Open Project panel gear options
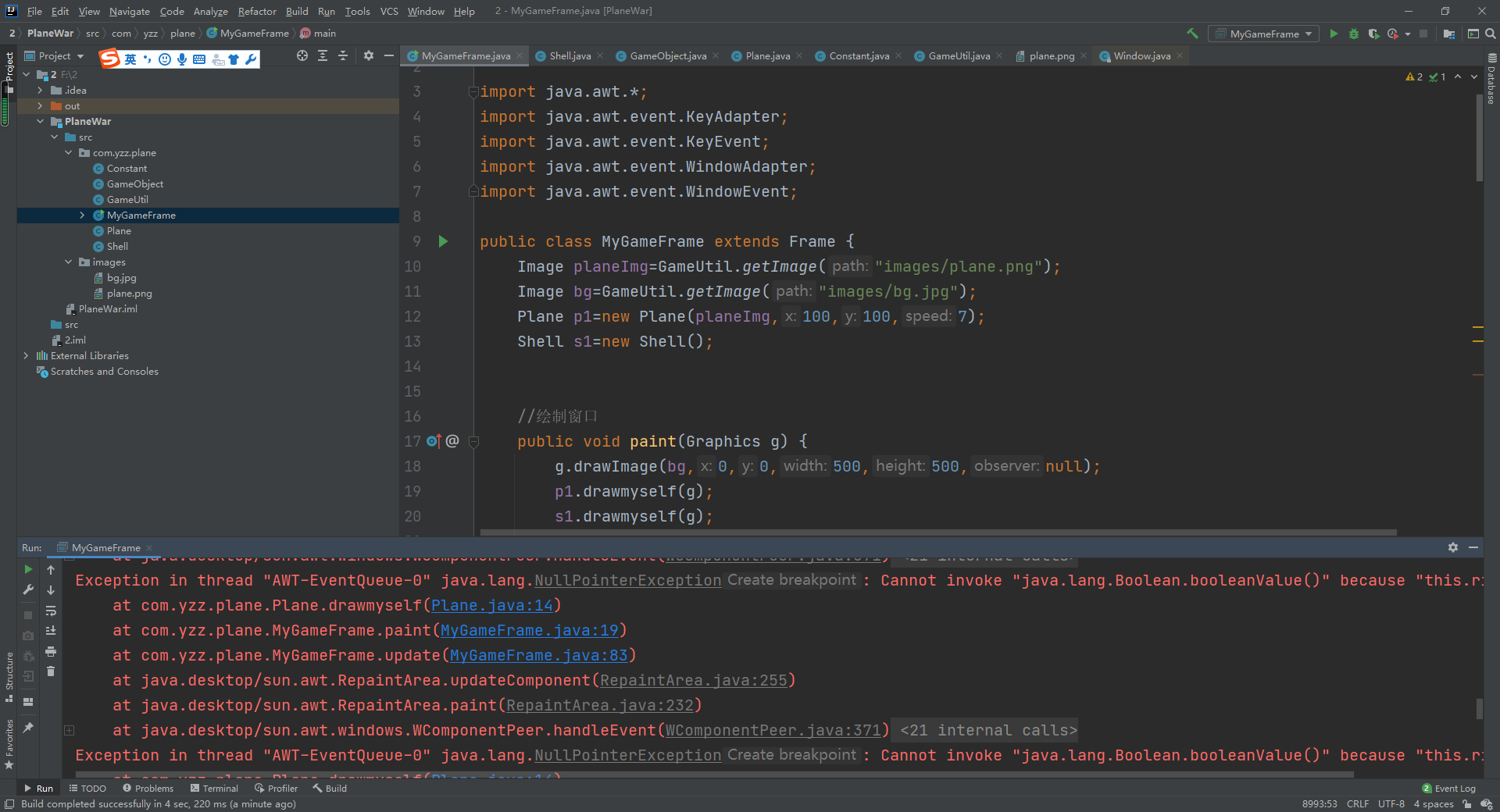Screen dimensions: 1500x812 coord(369,55)
